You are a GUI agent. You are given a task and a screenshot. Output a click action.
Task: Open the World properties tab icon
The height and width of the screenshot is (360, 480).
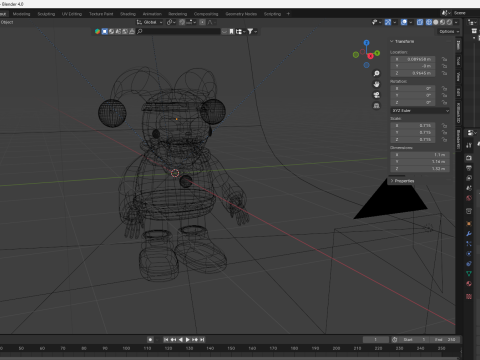pos(469,198)
